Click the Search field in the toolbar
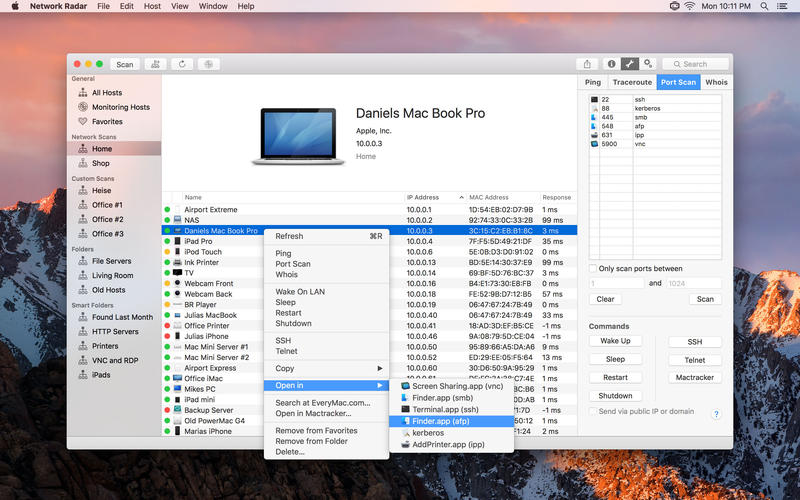800x500 pixels. pyautogui.click(x=695, y=64)
